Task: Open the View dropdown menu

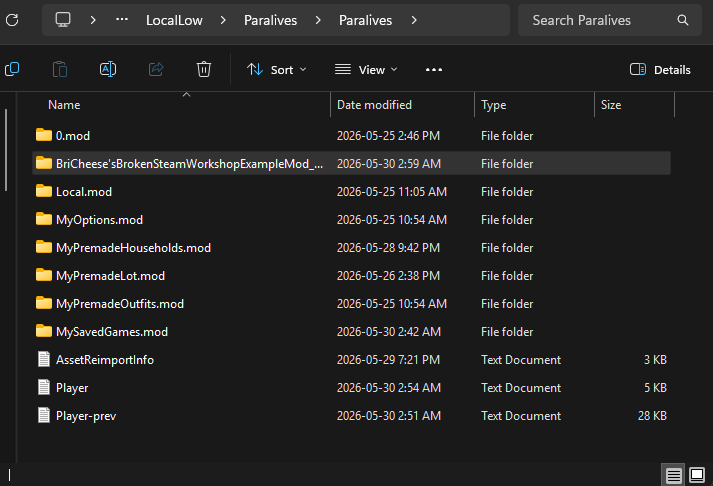Action: click(x=366, y=70)
